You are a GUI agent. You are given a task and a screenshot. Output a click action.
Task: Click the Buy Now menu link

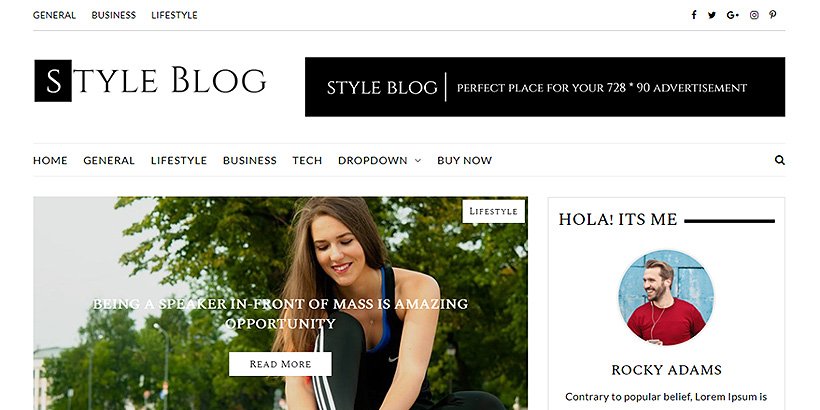point(464,161)
